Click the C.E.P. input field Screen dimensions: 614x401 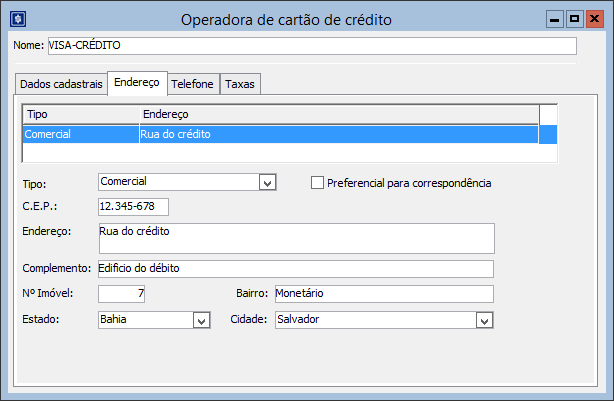[133, 207]
